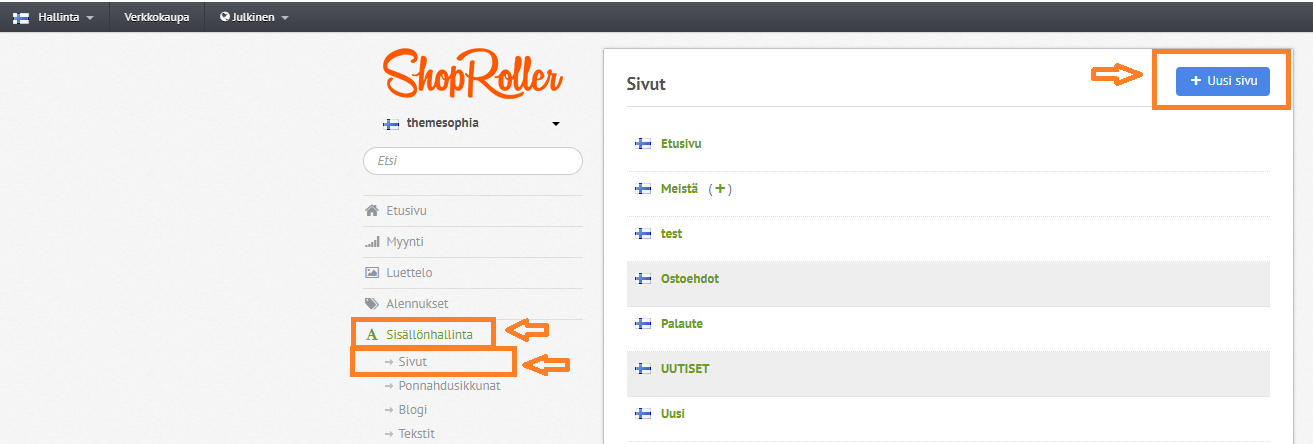Select the Sivut submenu item
This screenshot has width=1313, height=444.
[x=412, y=362]
